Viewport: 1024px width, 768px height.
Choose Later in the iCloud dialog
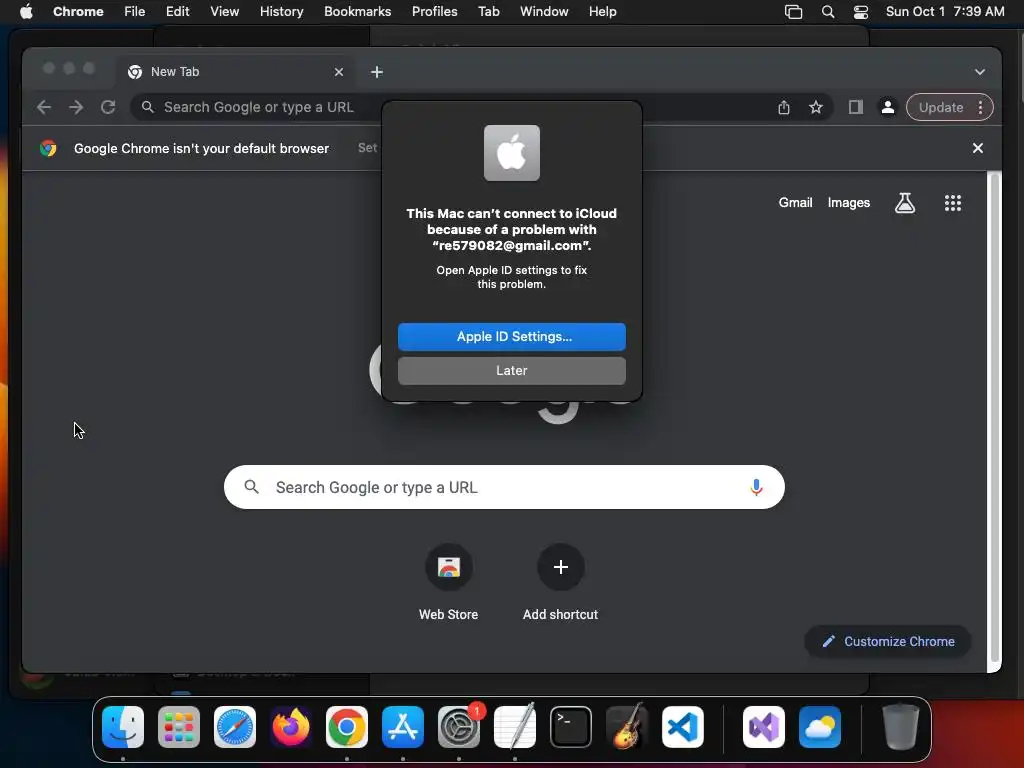pos(511,370)
